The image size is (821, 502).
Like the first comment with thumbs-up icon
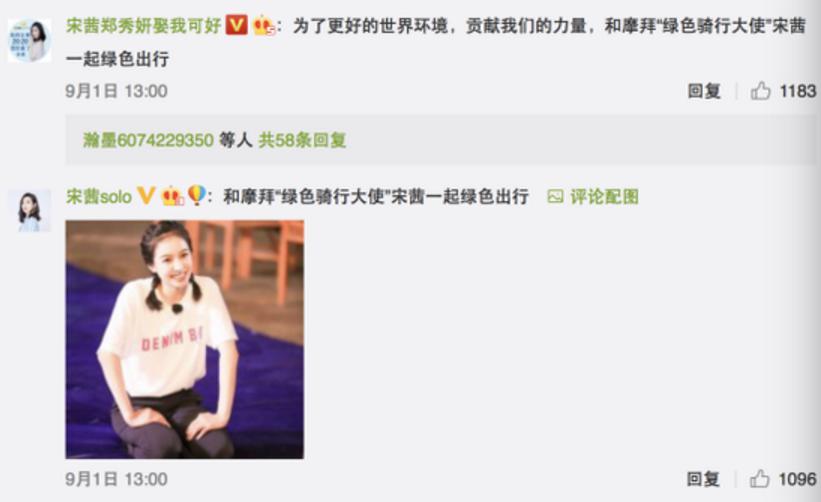pos(760,91)
